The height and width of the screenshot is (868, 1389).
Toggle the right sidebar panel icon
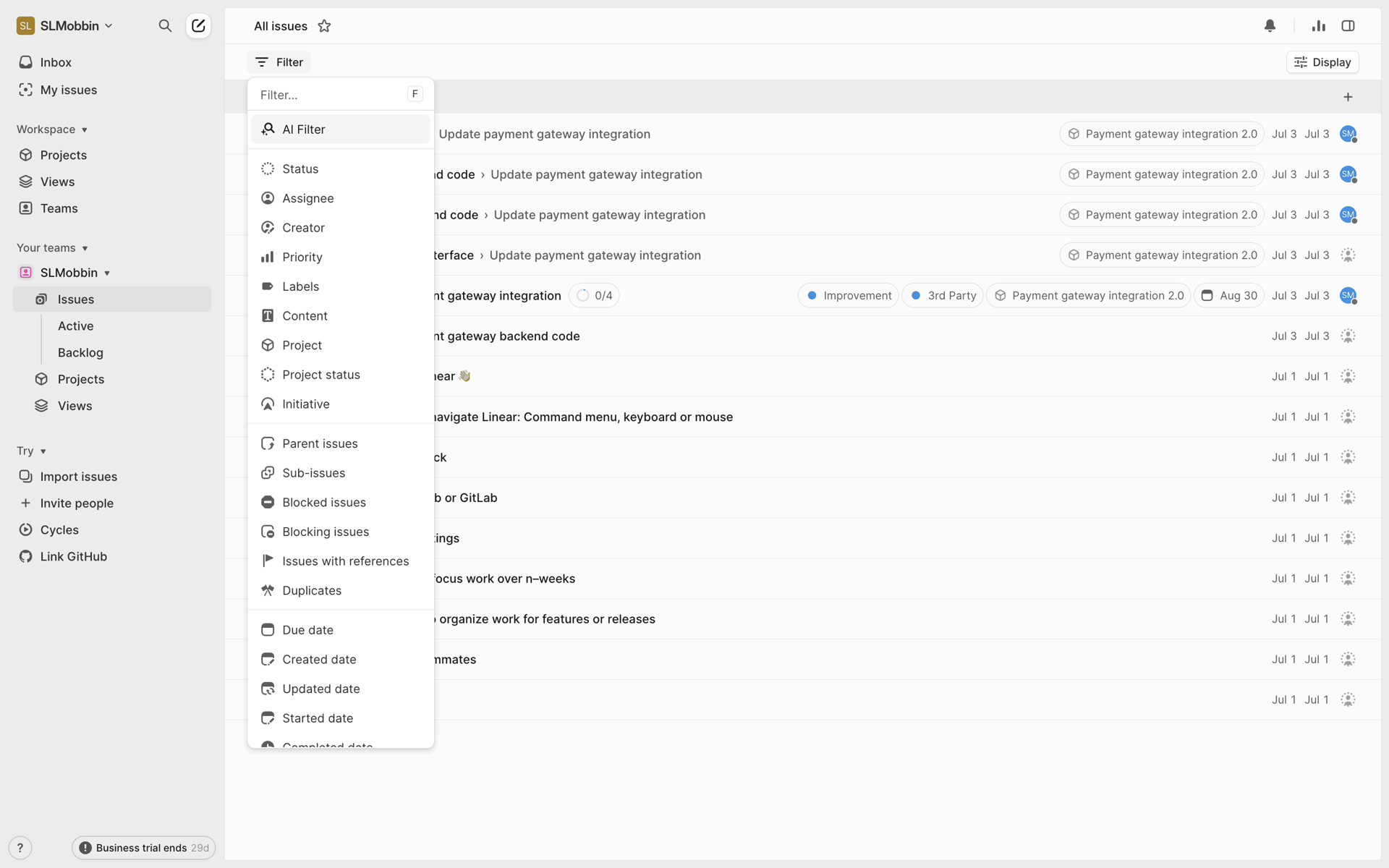click(x=1348, y=26)
